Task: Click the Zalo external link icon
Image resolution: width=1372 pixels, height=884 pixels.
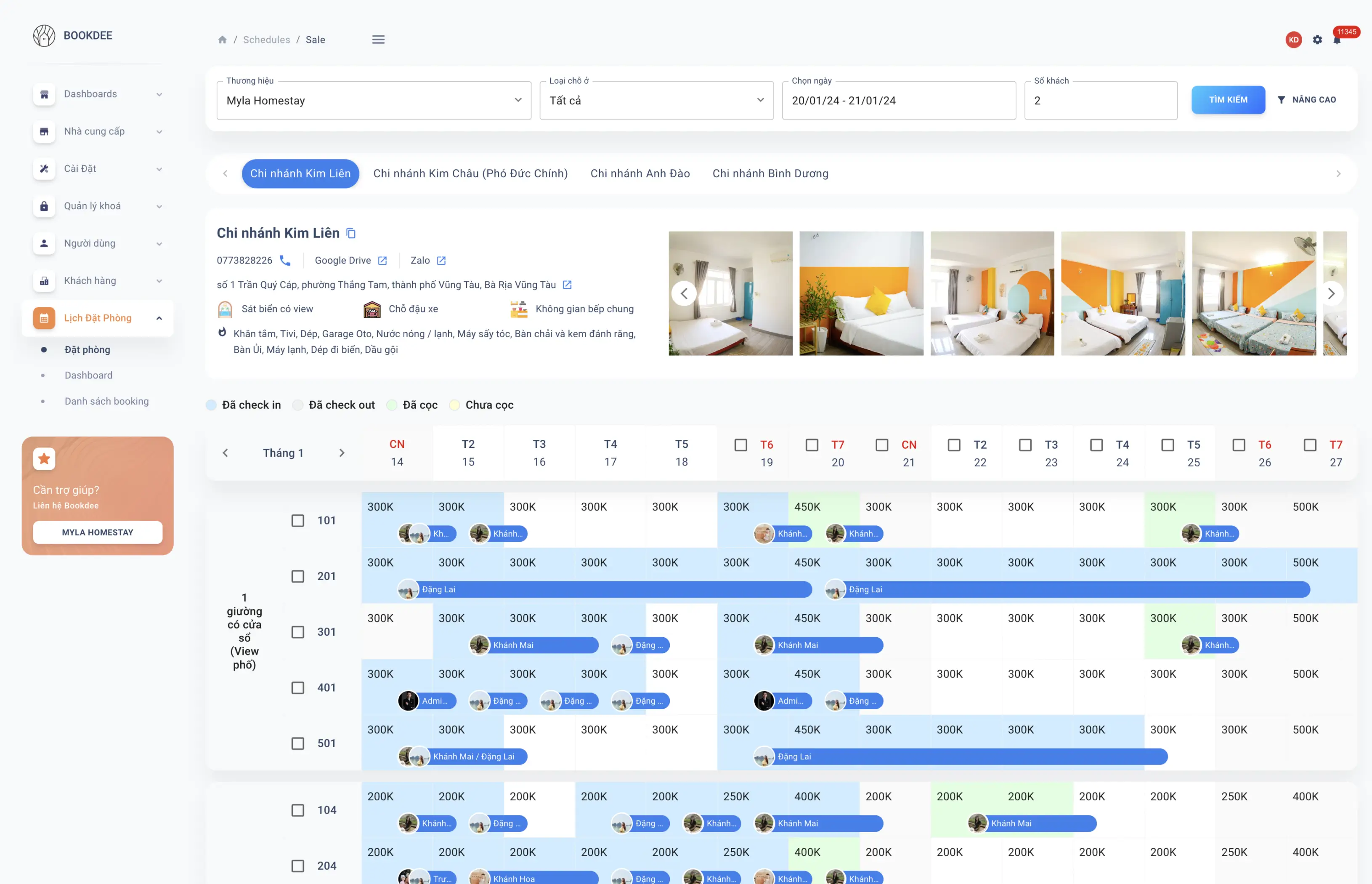Action: tap(441, 261)
